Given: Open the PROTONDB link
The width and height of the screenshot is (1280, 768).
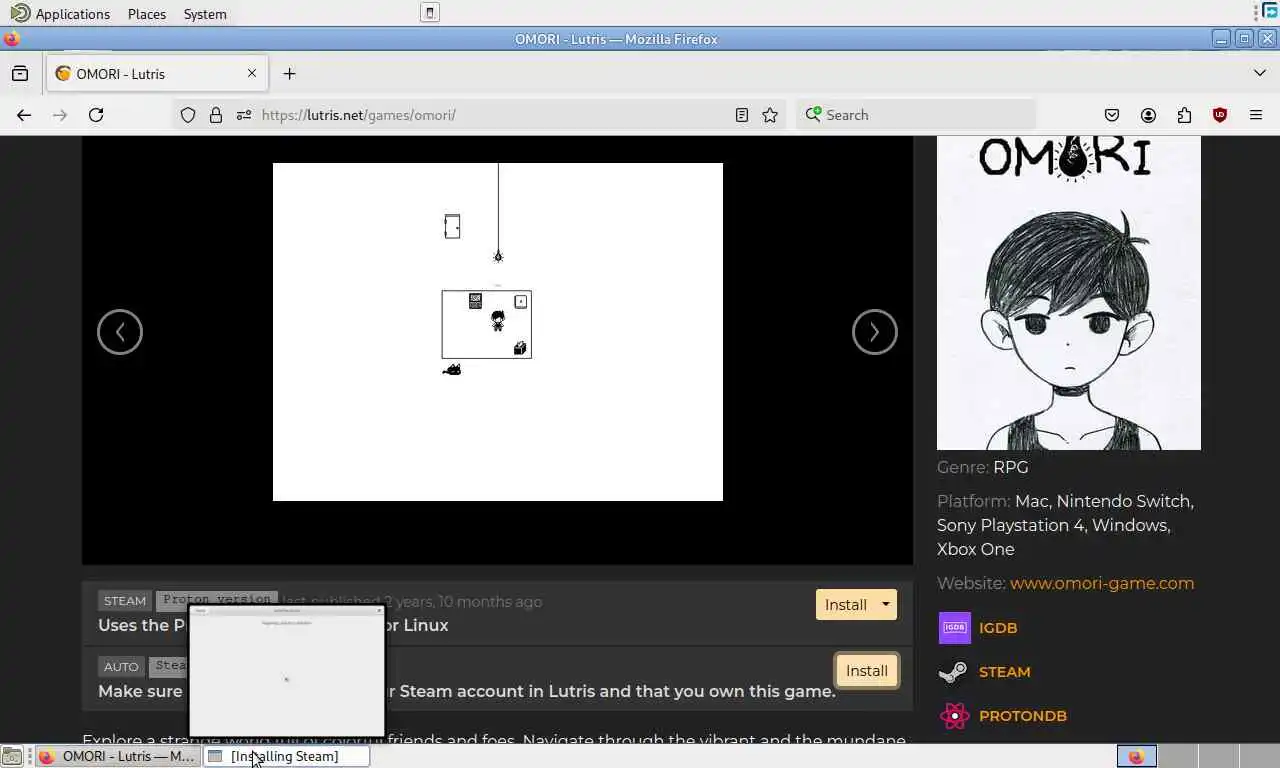Looking at the screenshot, I should (x=1023, y=716).
